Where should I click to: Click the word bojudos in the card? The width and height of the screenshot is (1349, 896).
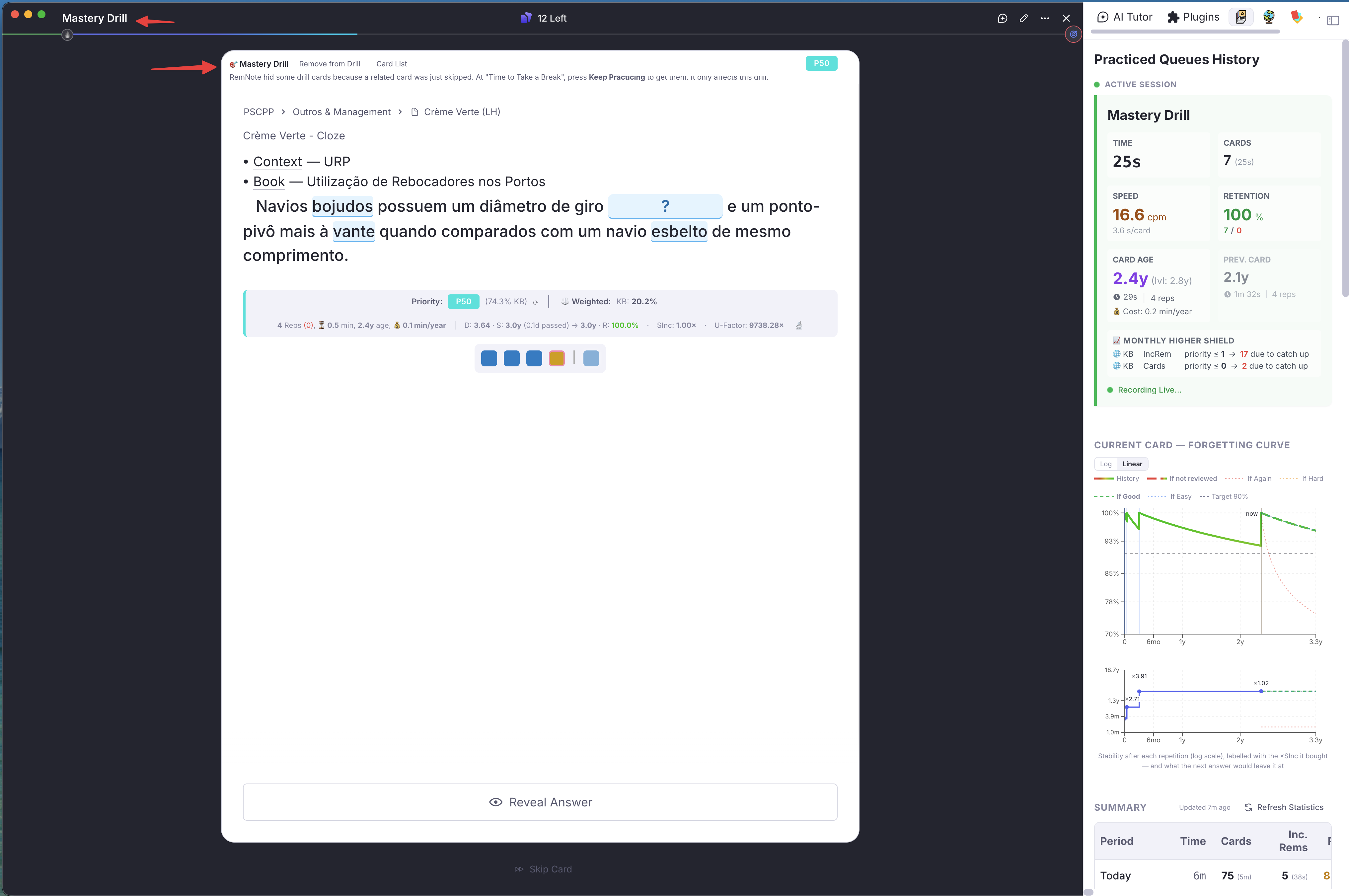[x=342, y=206]
